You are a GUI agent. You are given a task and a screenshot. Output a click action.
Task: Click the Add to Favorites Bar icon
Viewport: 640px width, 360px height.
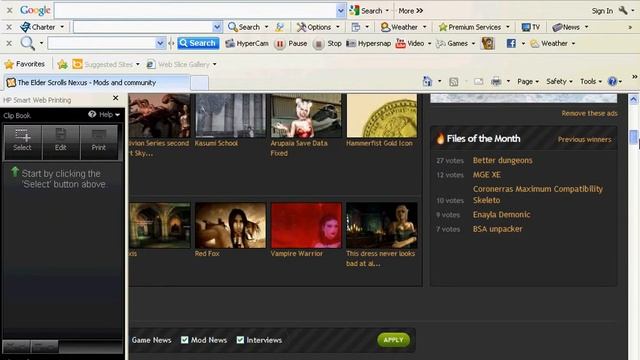(x=62, y=64)
